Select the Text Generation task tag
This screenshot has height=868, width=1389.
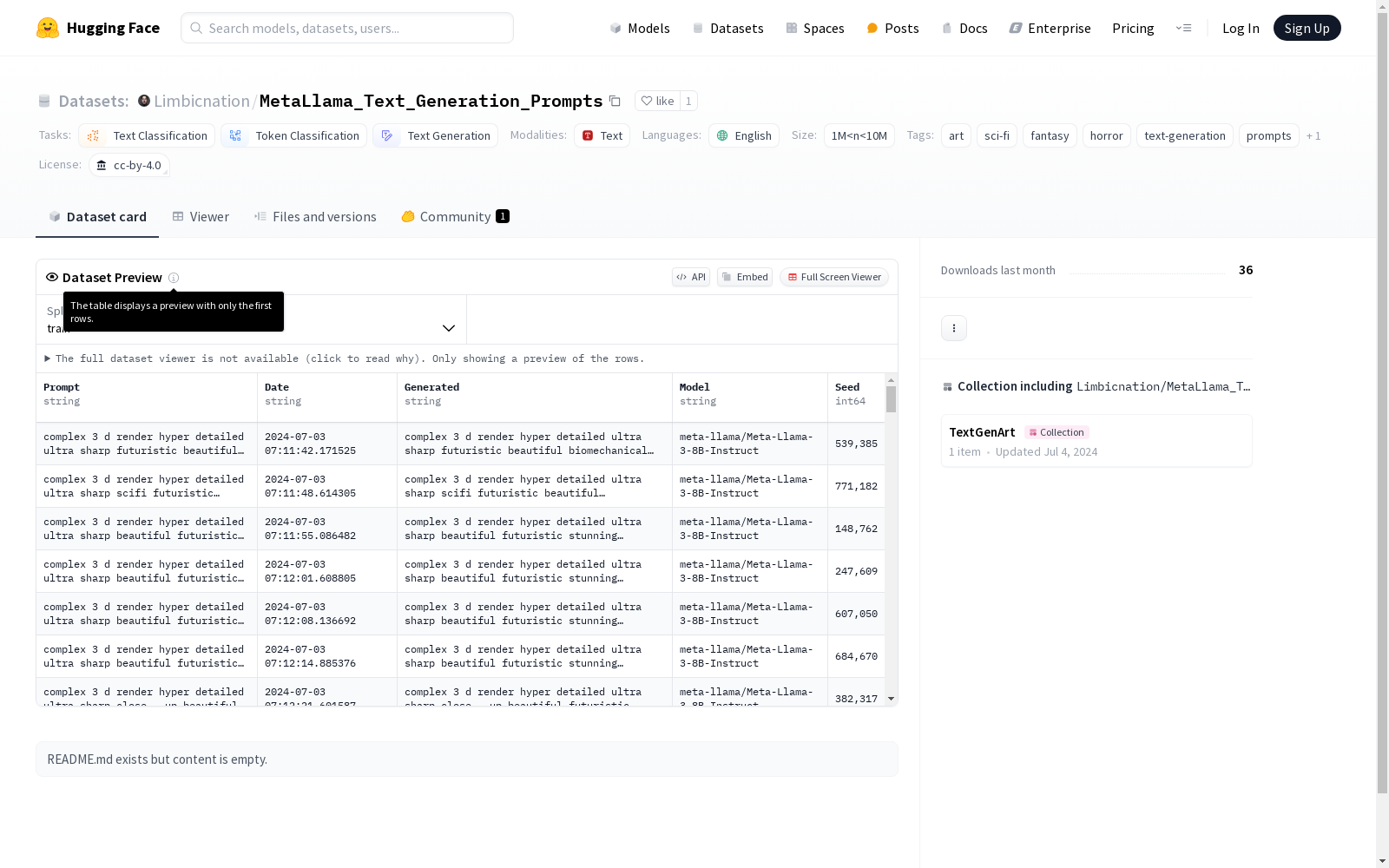pos(436,135)
